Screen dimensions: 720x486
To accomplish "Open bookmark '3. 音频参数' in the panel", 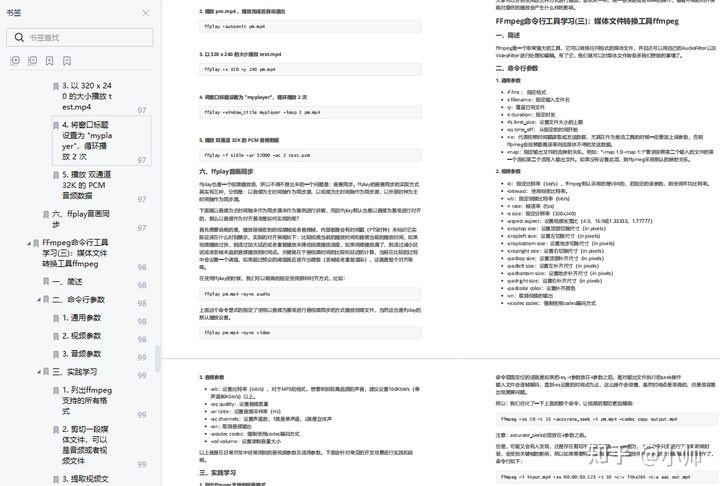I will point(82,354).
